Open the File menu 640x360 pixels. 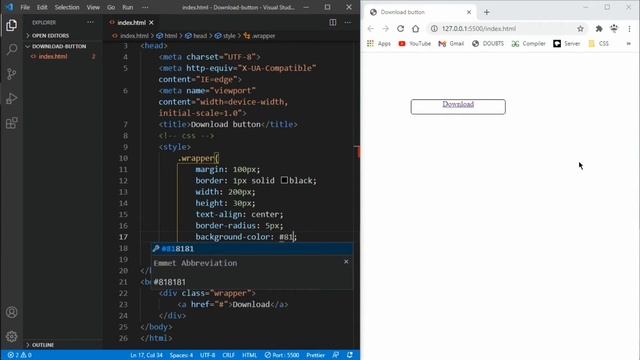(x=25, y=7)
